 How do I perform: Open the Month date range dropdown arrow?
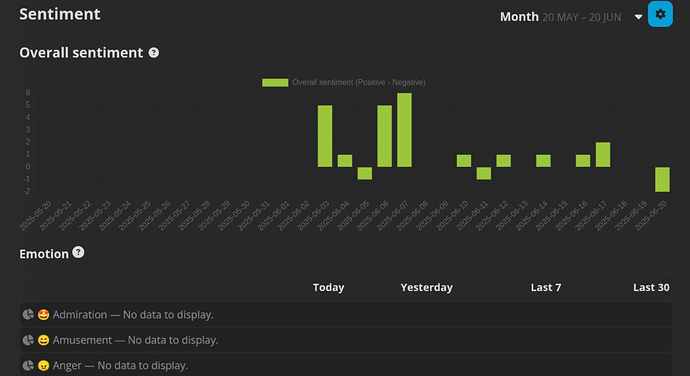[x=639, y=17]
